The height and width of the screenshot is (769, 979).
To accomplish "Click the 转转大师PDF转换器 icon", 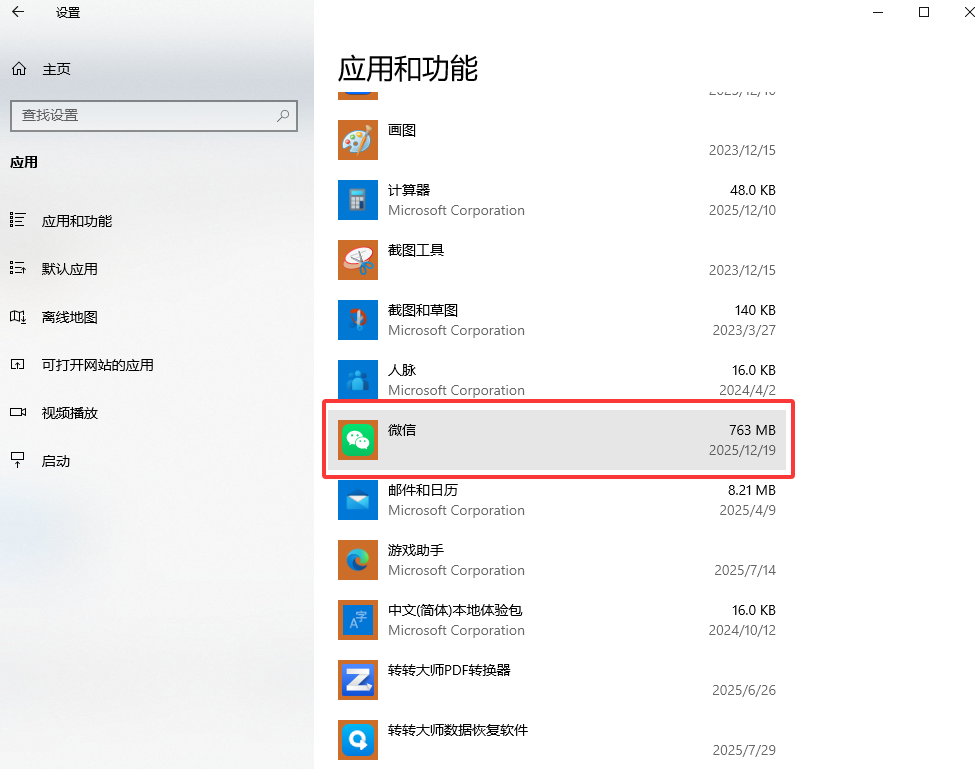I will 357,680.
